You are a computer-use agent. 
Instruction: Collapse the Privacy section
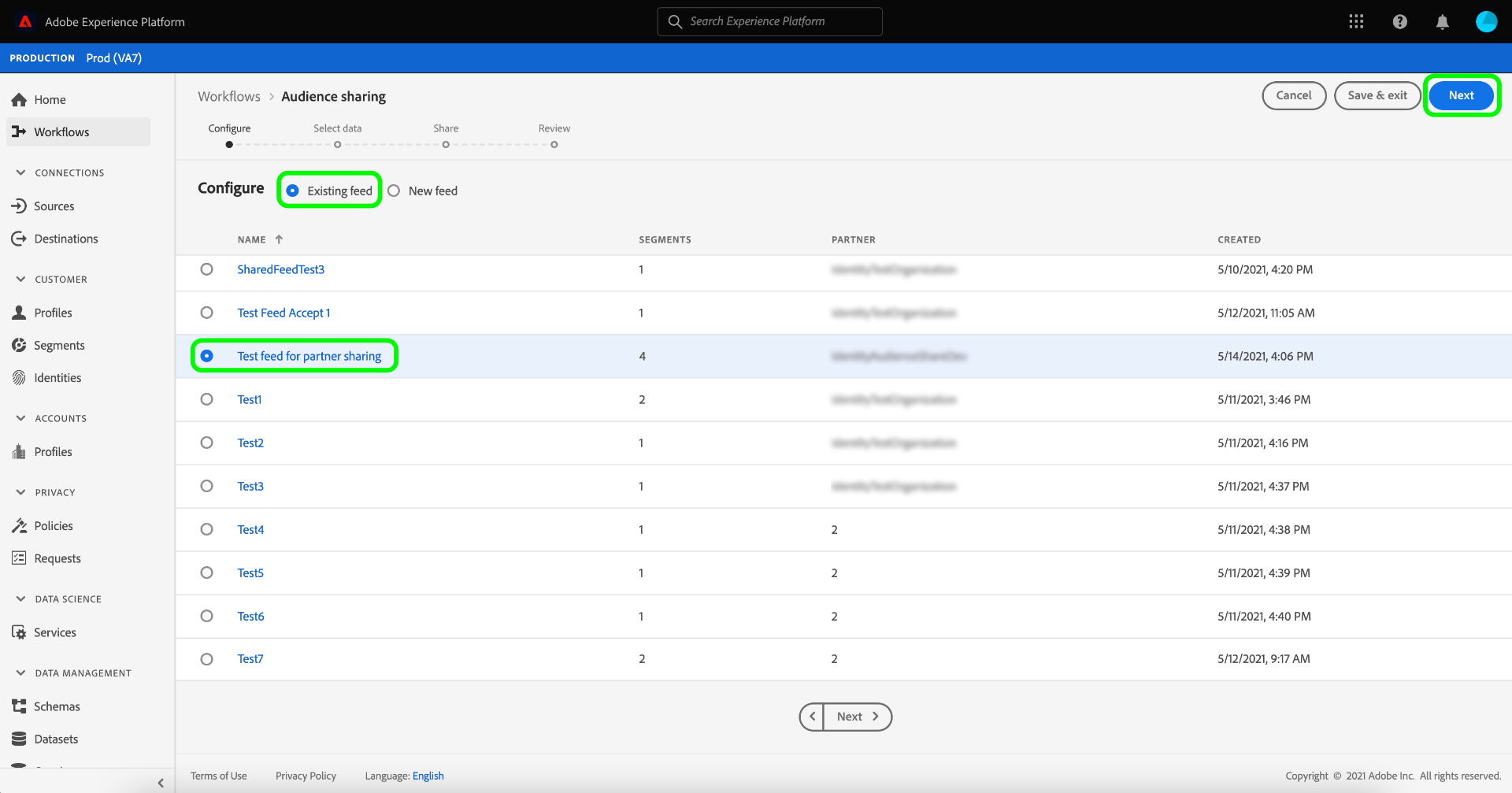[20, 492]
